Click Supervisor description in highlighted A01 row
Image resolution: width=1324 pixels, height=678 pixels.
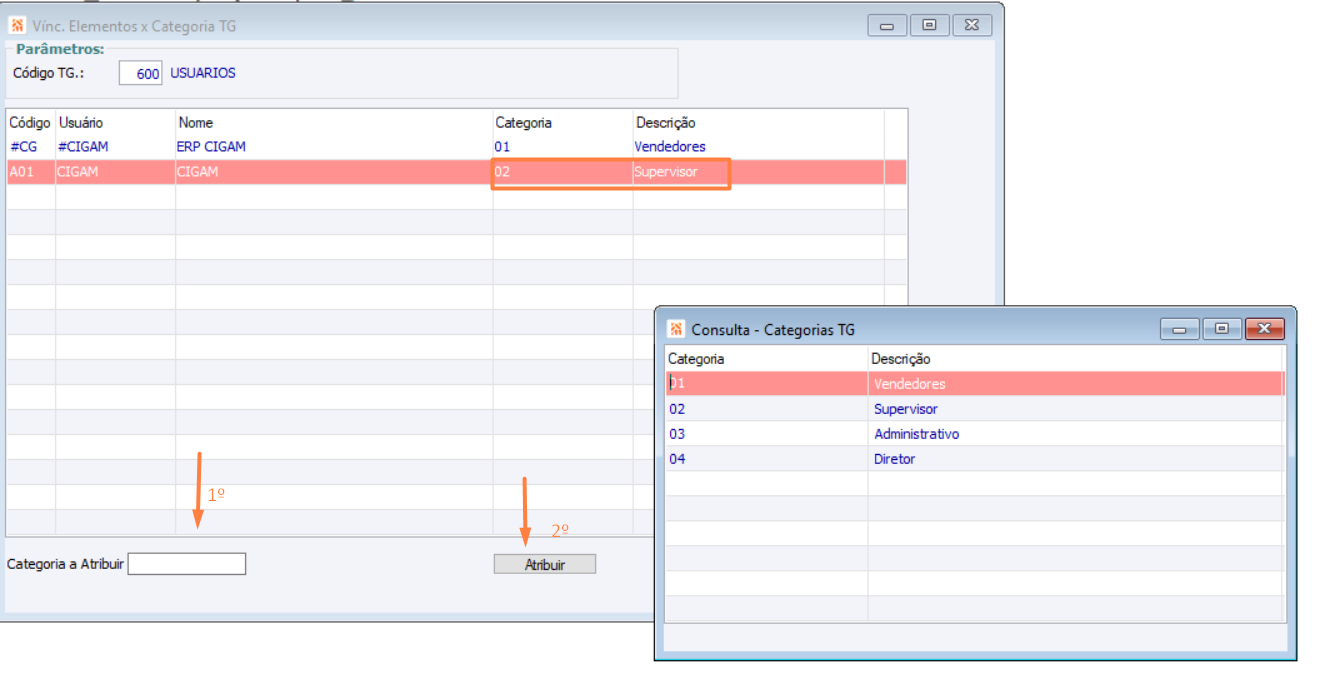pyautogui.click(x=666, y=172)
